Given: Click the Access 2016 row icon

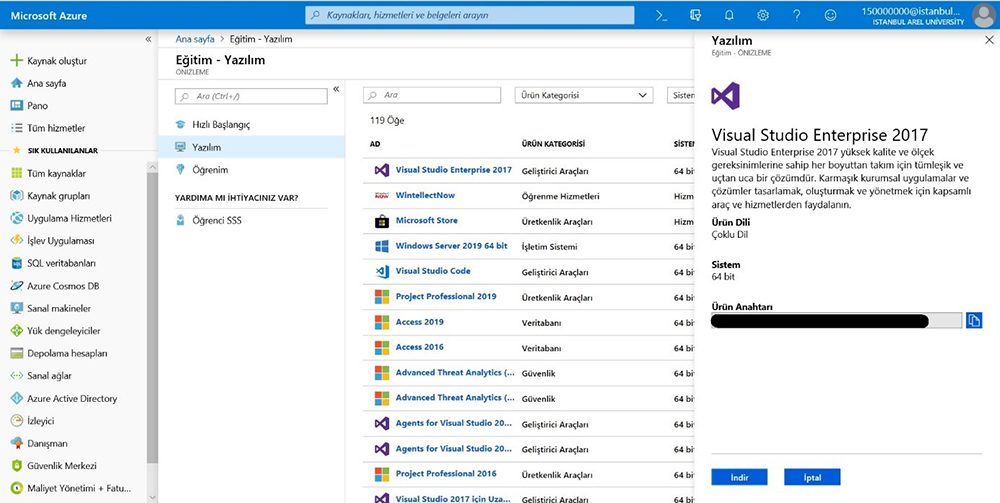Looking at the screenshot, I should [x=382, y=348].
